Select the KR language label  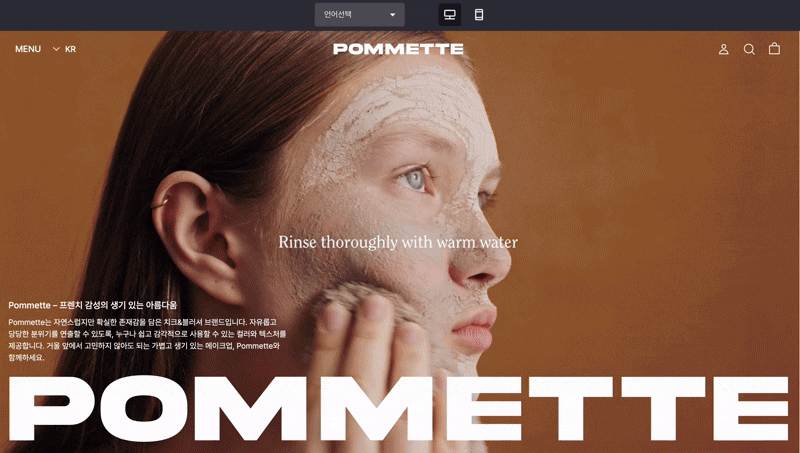click(70, 49)
